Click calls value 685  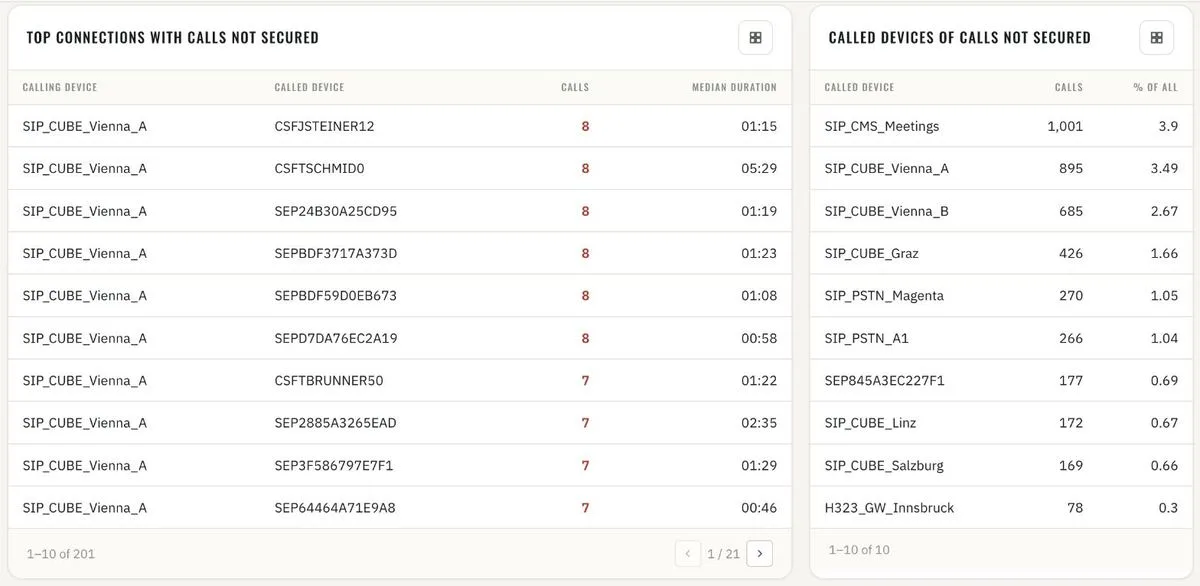point(1071,211)
